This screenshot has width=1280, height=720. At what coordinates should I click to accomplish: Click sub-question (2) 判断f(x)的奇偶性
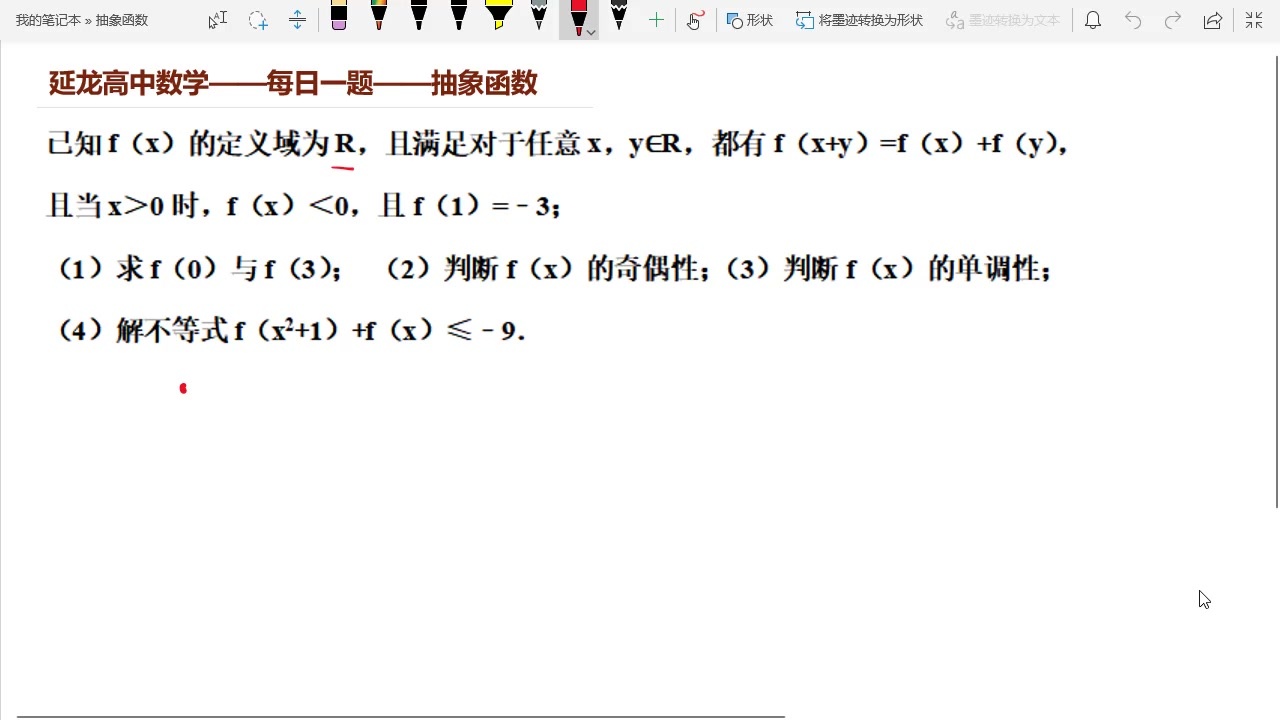point(549,269)
